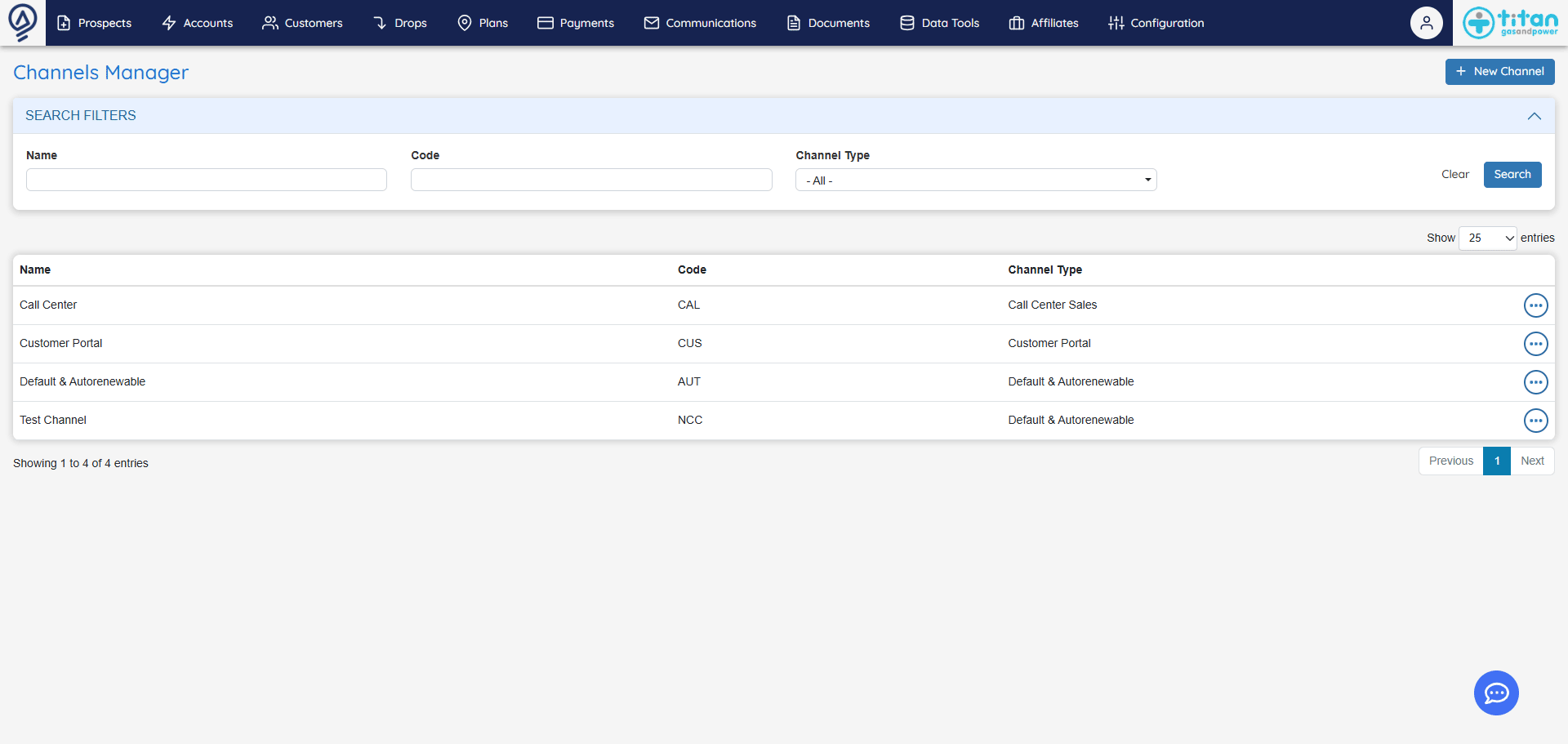Click the Configuration sliders icon

pyautogui.click(x=1116, y=23)
